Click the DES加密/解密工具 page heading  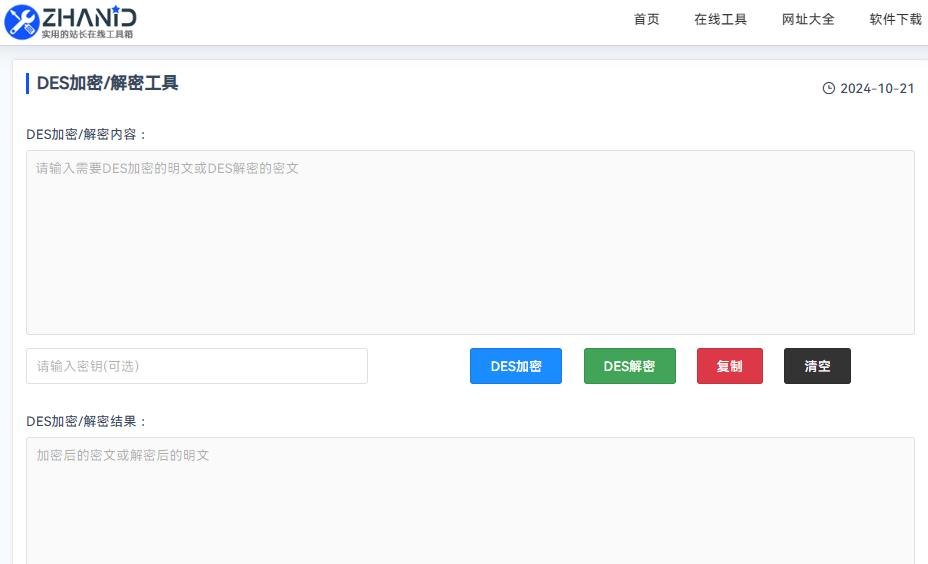click(x=107, y=83)
